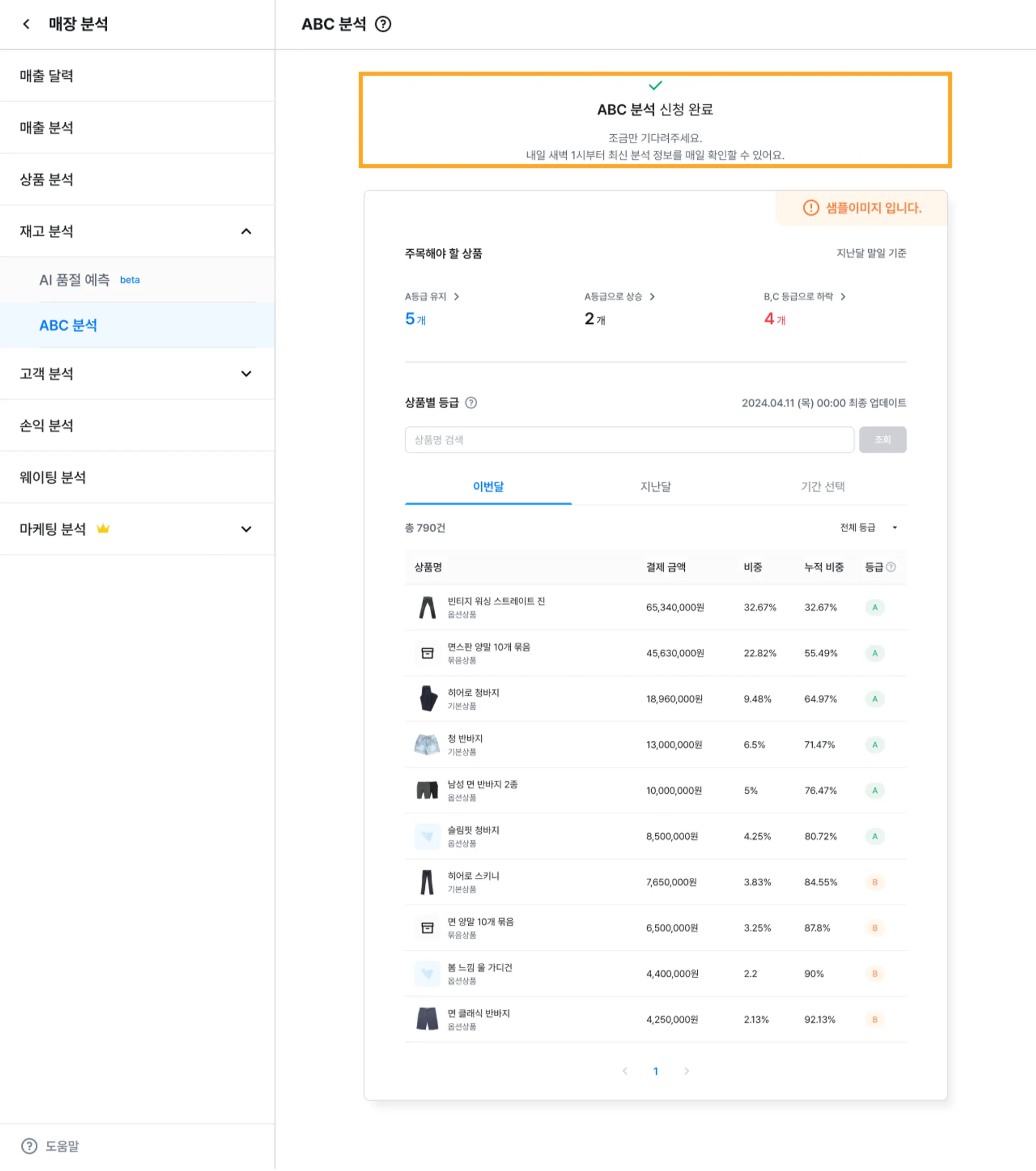Image resolution: width=1036 pixels, height=1171 pixels.
Task: Expand the 고객 분석 menu
Action: click(246, 374)
